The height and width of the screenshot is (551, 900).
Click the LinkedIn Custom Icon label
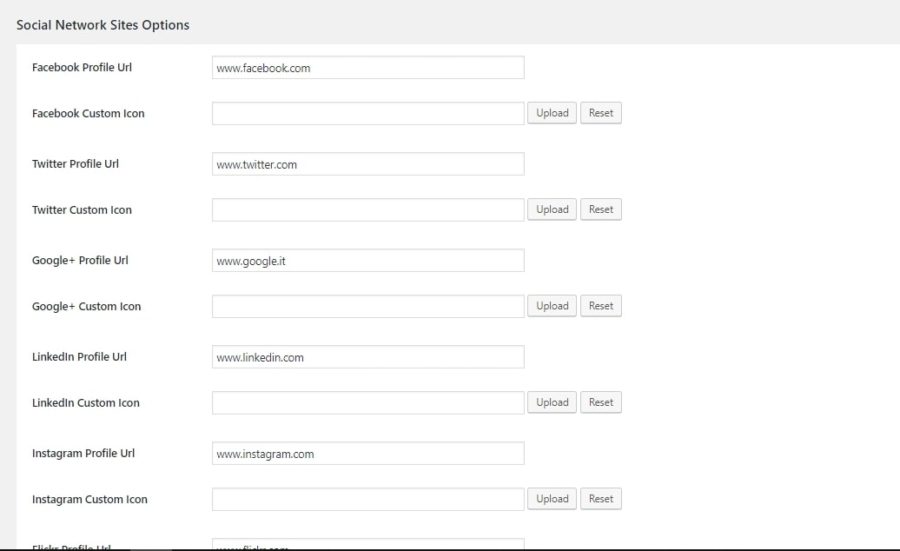(x=86, y=402)
